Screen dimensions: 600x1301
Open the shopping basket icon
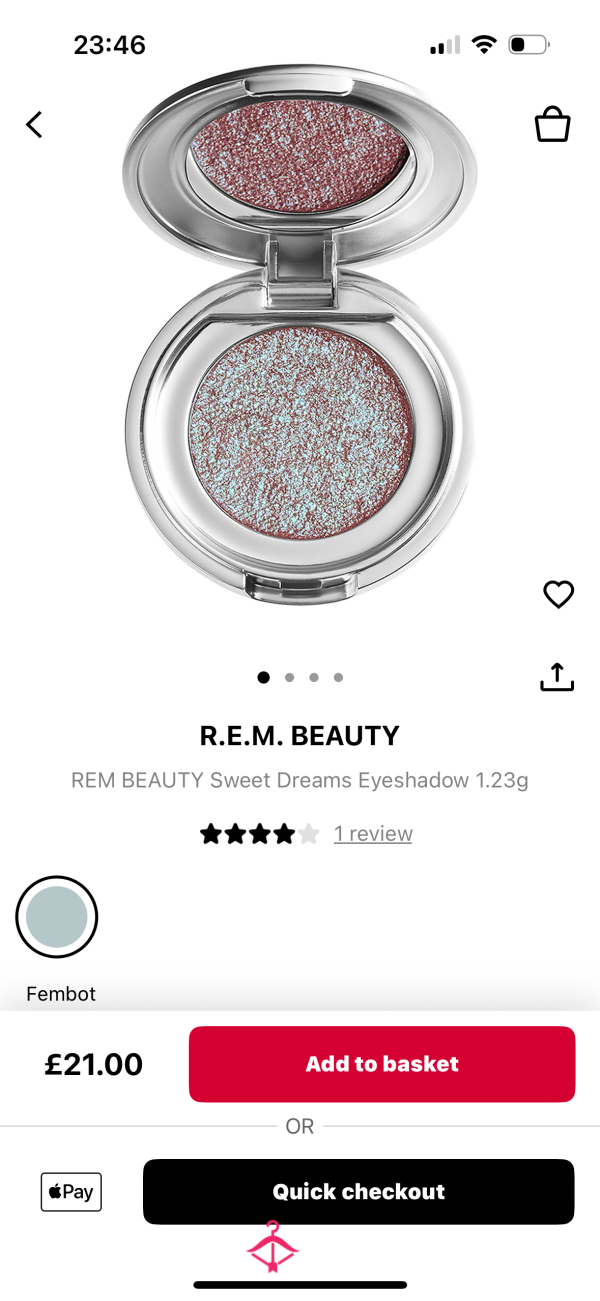[552, 125]
